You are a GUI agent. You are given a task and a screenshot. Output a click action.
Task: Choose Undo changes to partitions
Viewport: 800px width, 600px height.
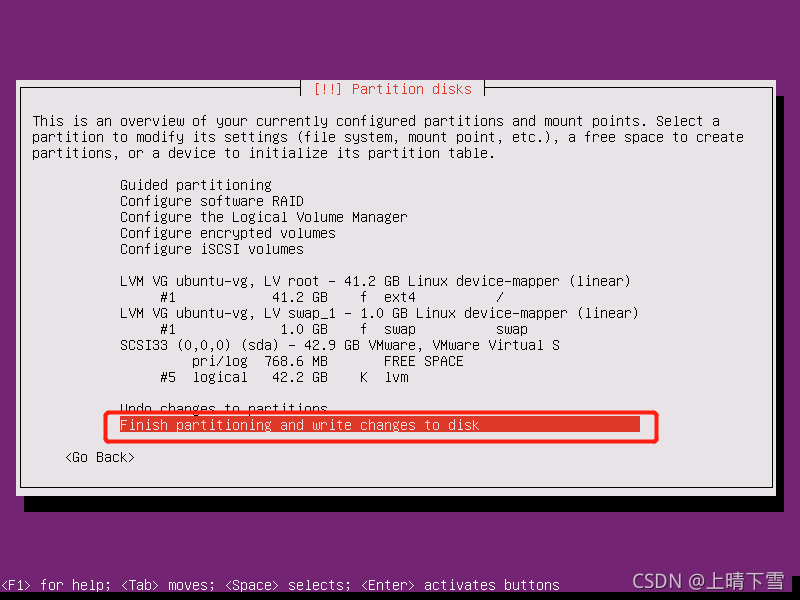pos(223,407)
